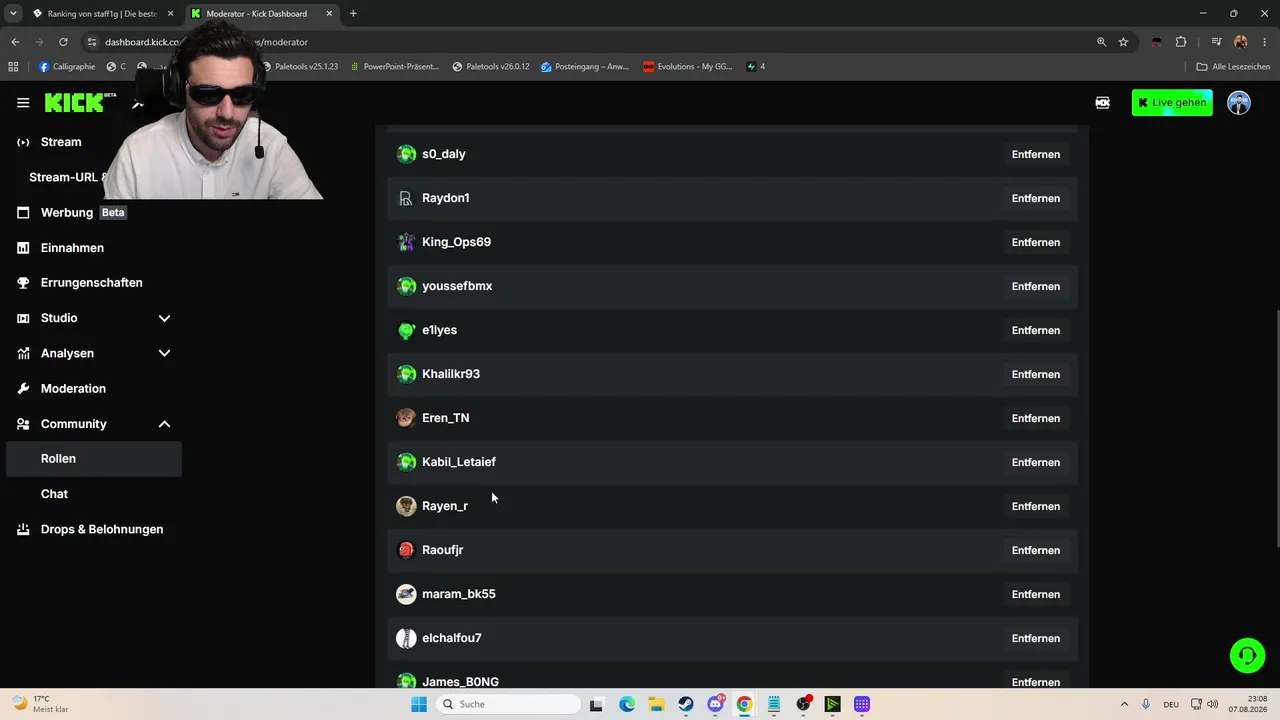
Task: Open Chrome's tab search dropdown
Action: click(x=13, y=14)
